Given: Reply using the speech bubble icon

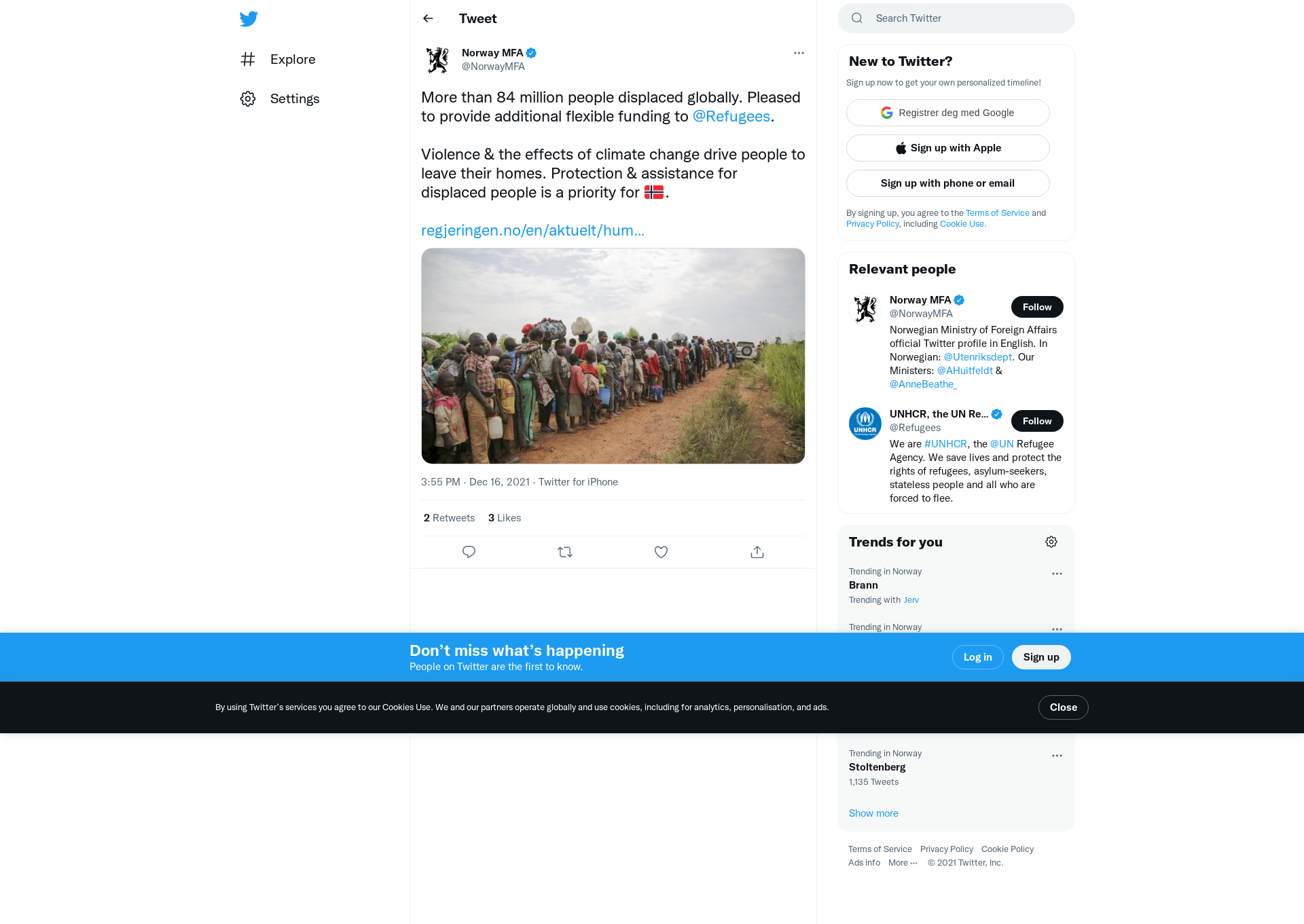Looking at the screenshot, I should tap(469, 552).
